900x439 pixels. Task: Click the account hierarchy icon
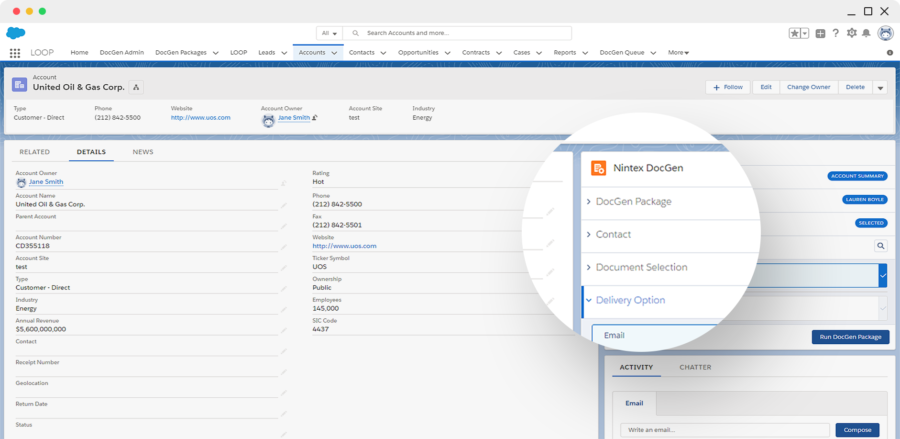(136, 87)
